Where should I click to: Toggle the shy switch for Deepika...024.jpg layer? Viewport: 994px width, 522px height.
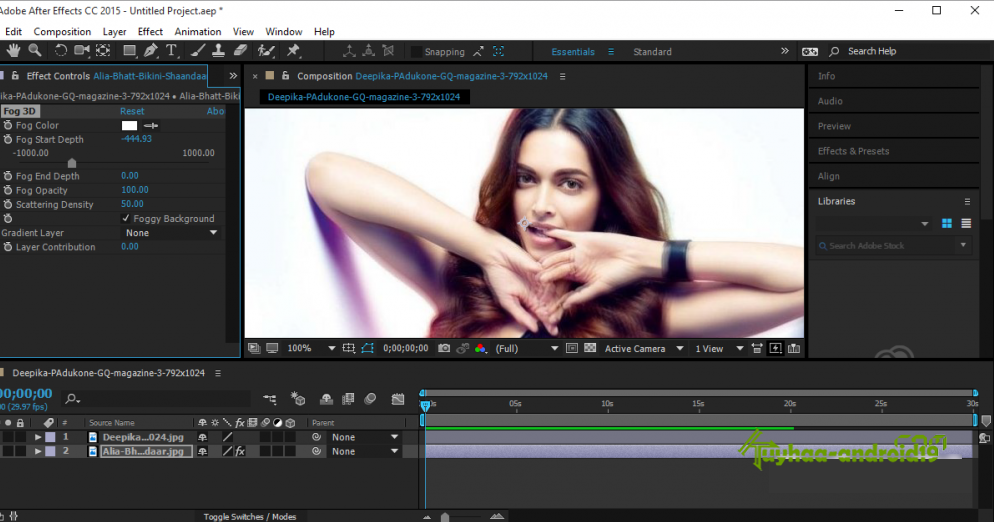click(x=202, y=437)
